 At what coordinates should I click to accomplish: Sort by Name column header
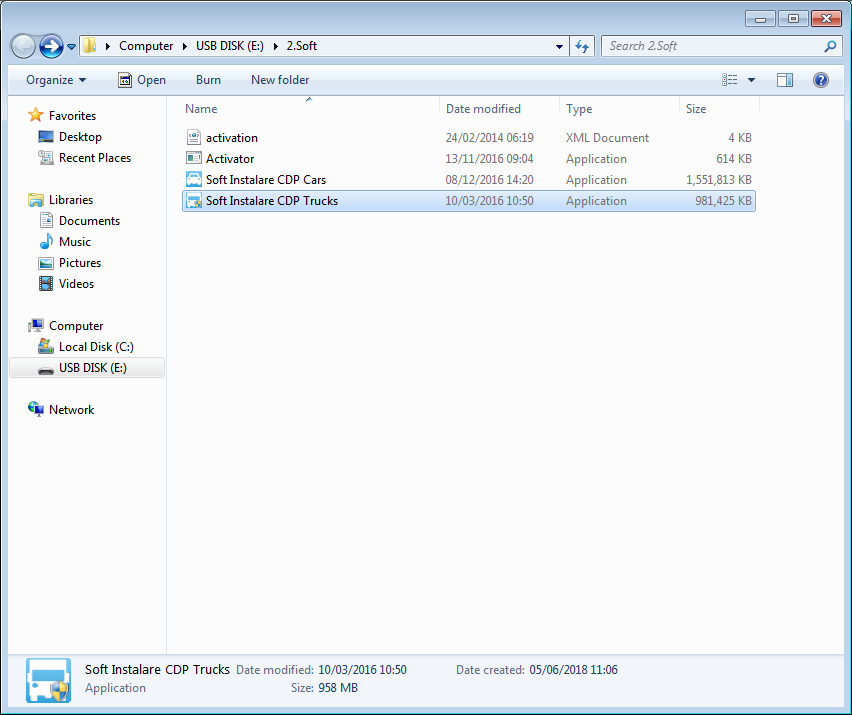[x=201, y=109]
